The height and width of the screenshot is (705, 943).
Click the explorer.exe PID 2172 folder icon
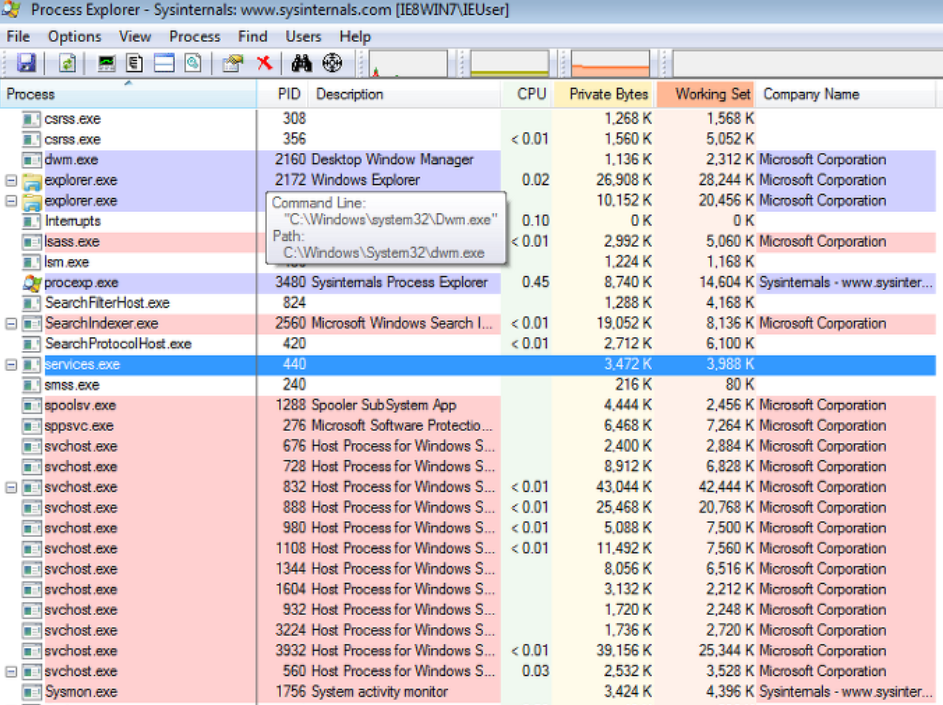tap(32, 180)
